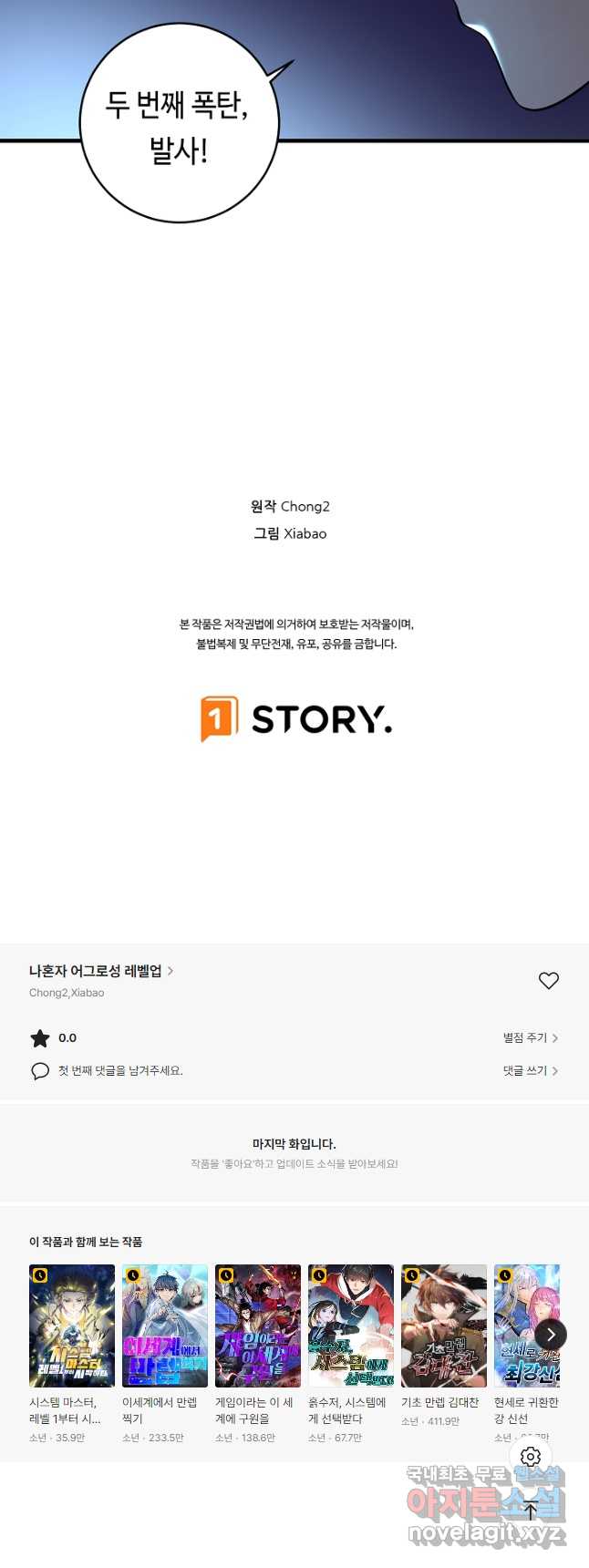Click 기초 만렙 김대찬 title link
Screen dimensions: 589x1568
click(x=439, y=1402)
